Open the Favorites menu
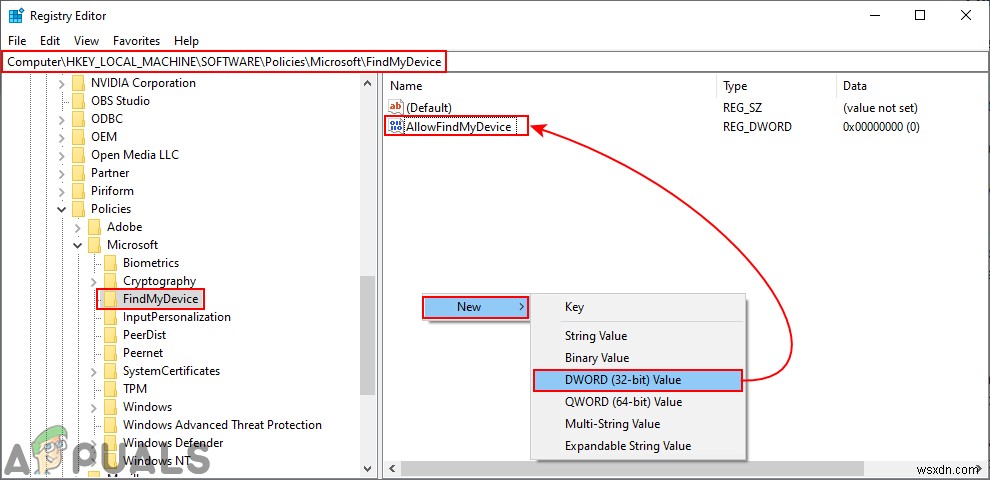The image size is (990, 480). coord(136,40)
